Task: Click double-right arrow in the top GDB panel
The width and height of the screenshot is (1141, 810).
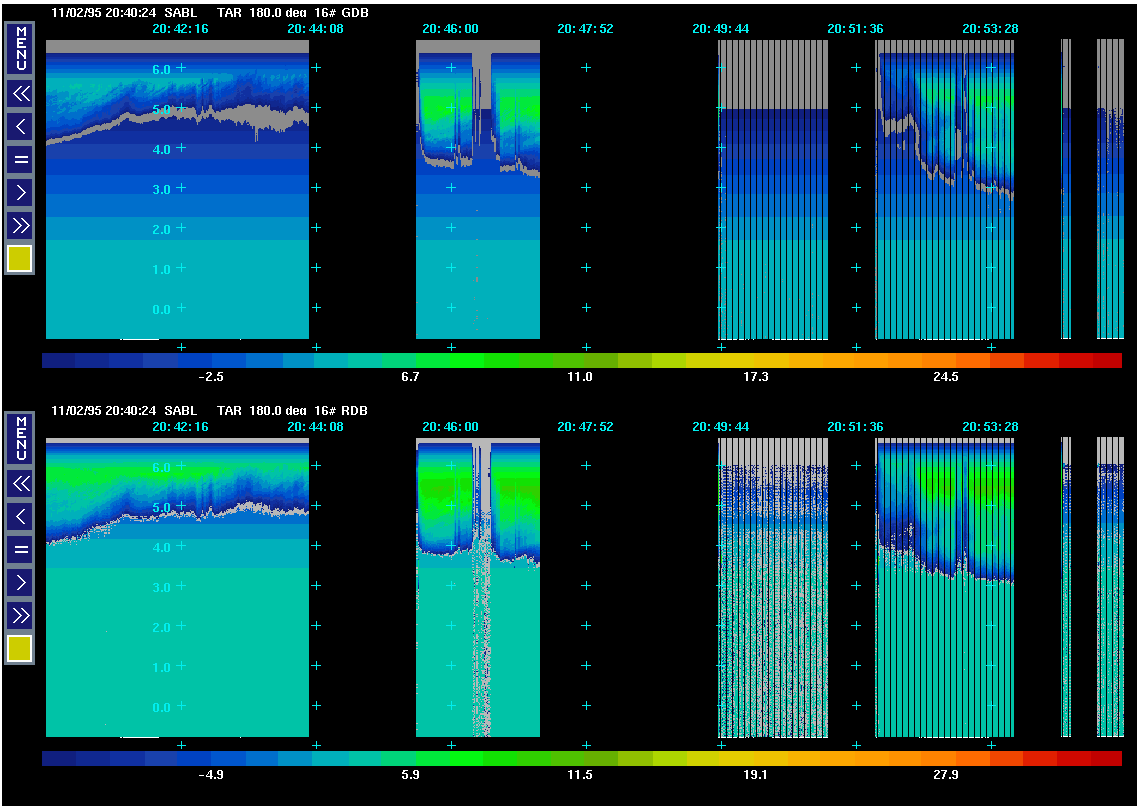Action: tap(20, 223)
